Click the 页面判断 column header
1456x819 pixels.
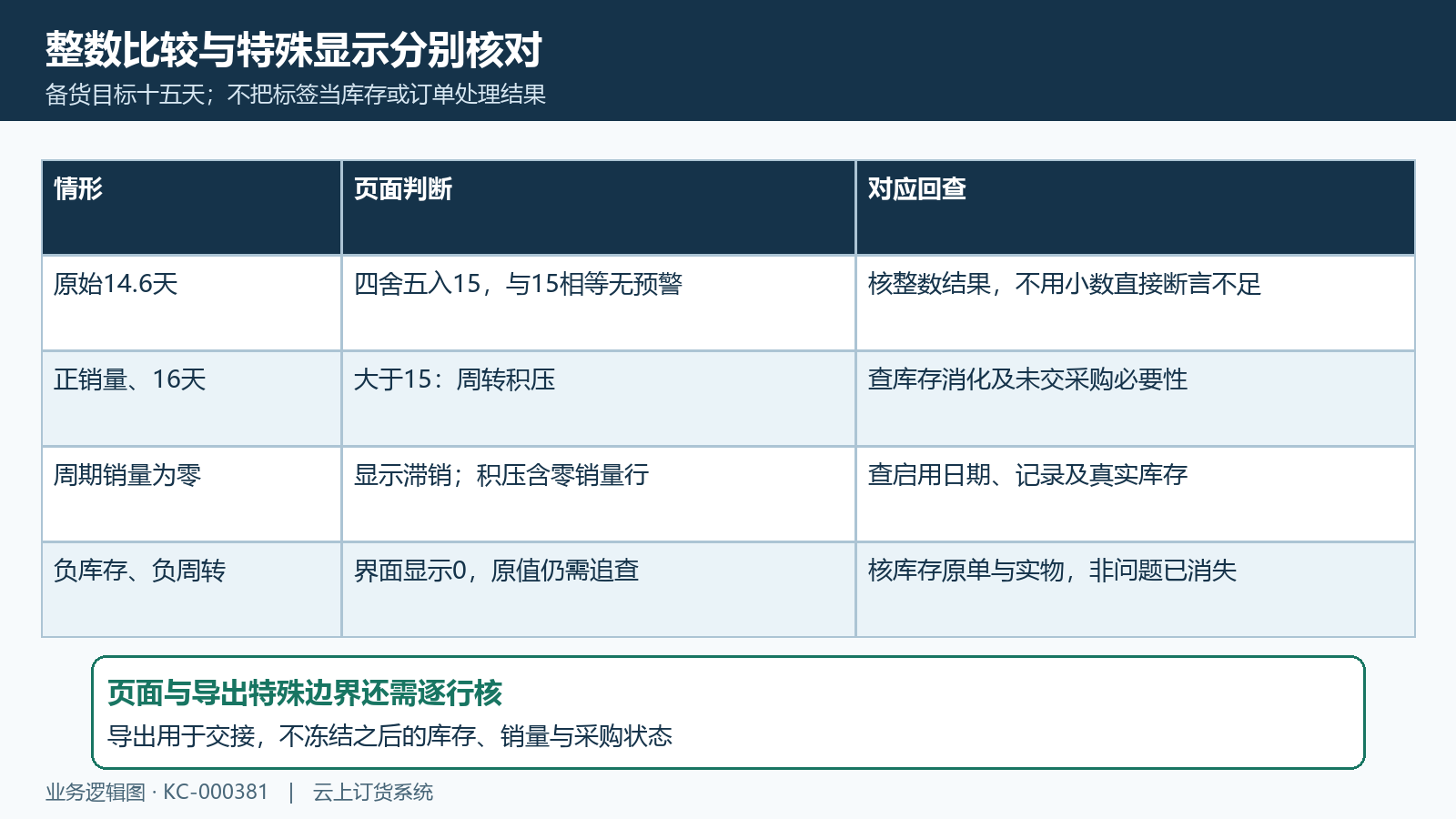(x=599, y=207)
